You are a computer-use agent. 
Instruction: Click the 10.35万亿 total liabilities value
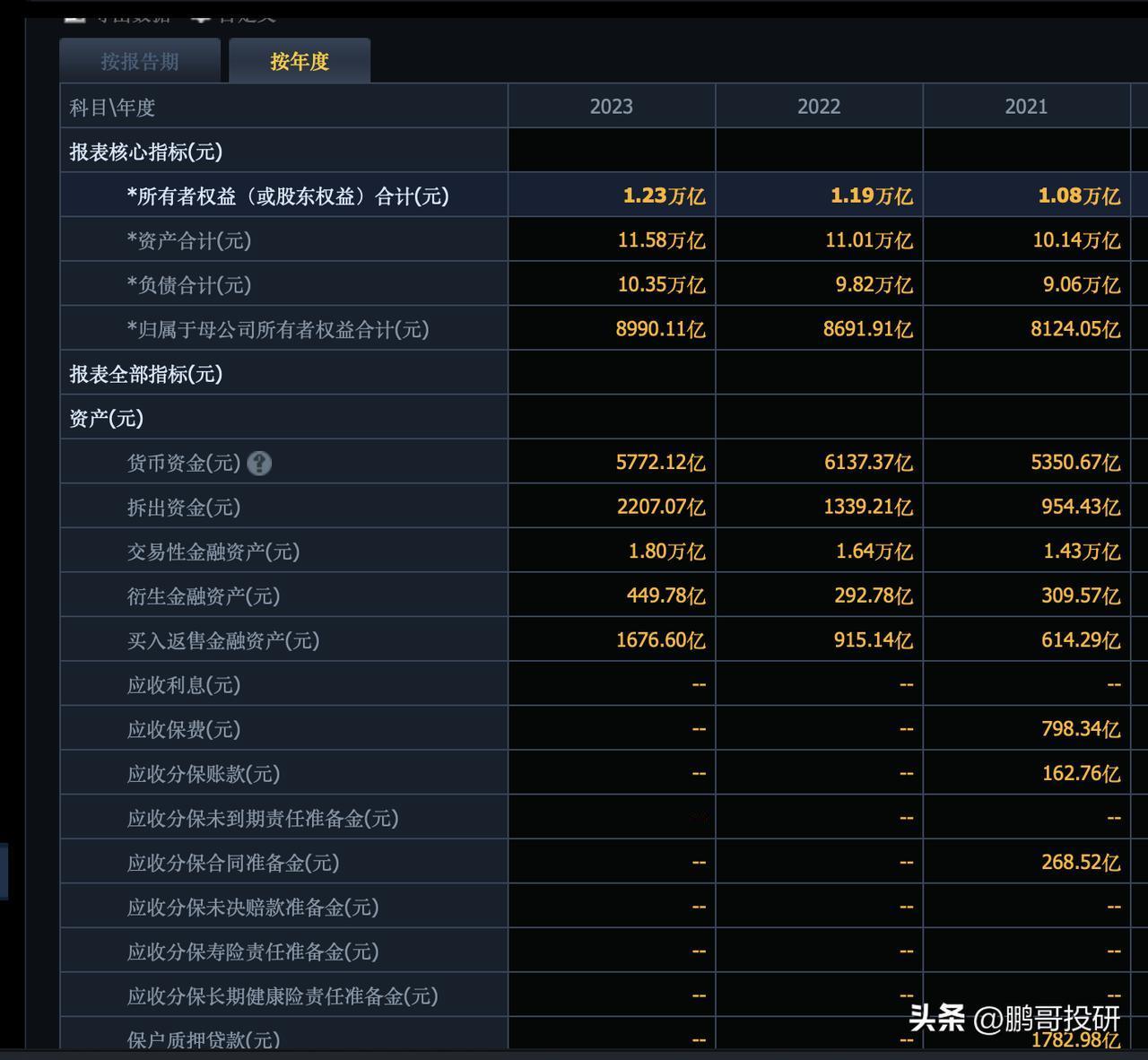click(661, 285)
